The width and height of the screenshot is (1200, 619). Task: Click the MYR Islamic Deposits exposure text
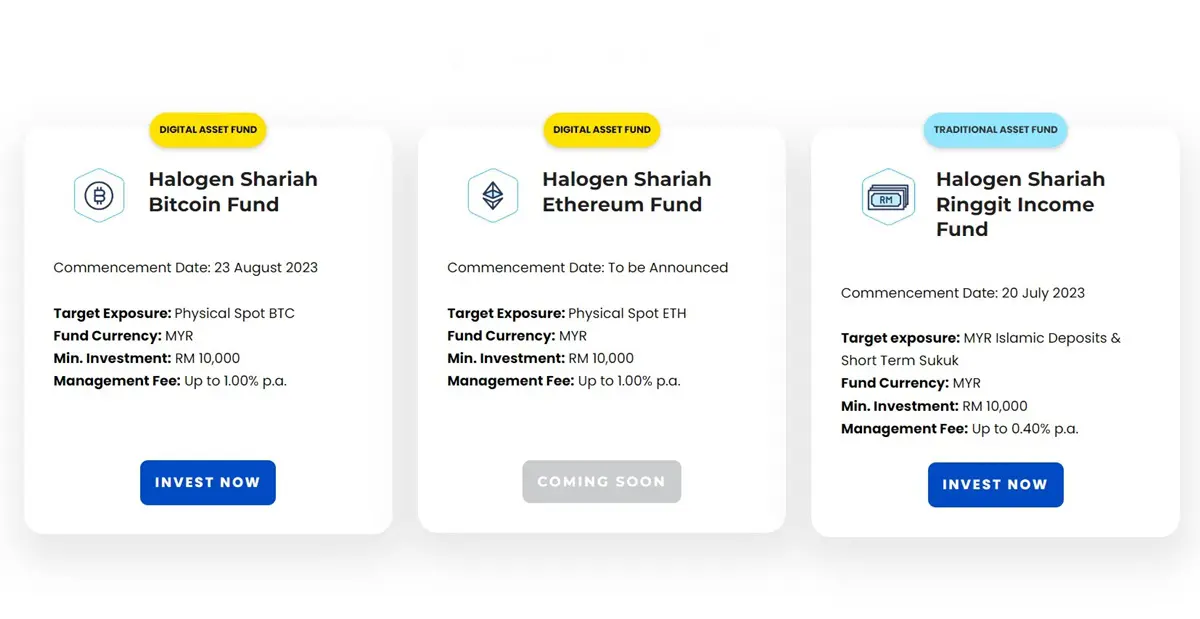pos(1042,338)
